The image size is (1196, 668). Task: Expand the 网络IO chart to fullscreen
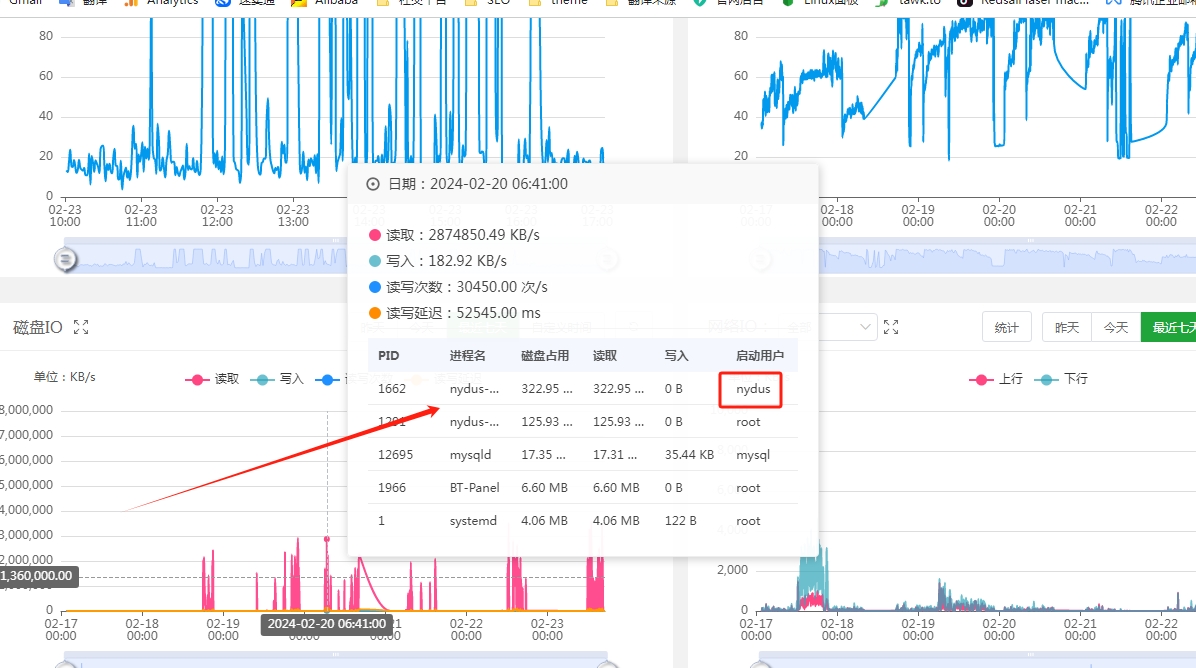891,327
